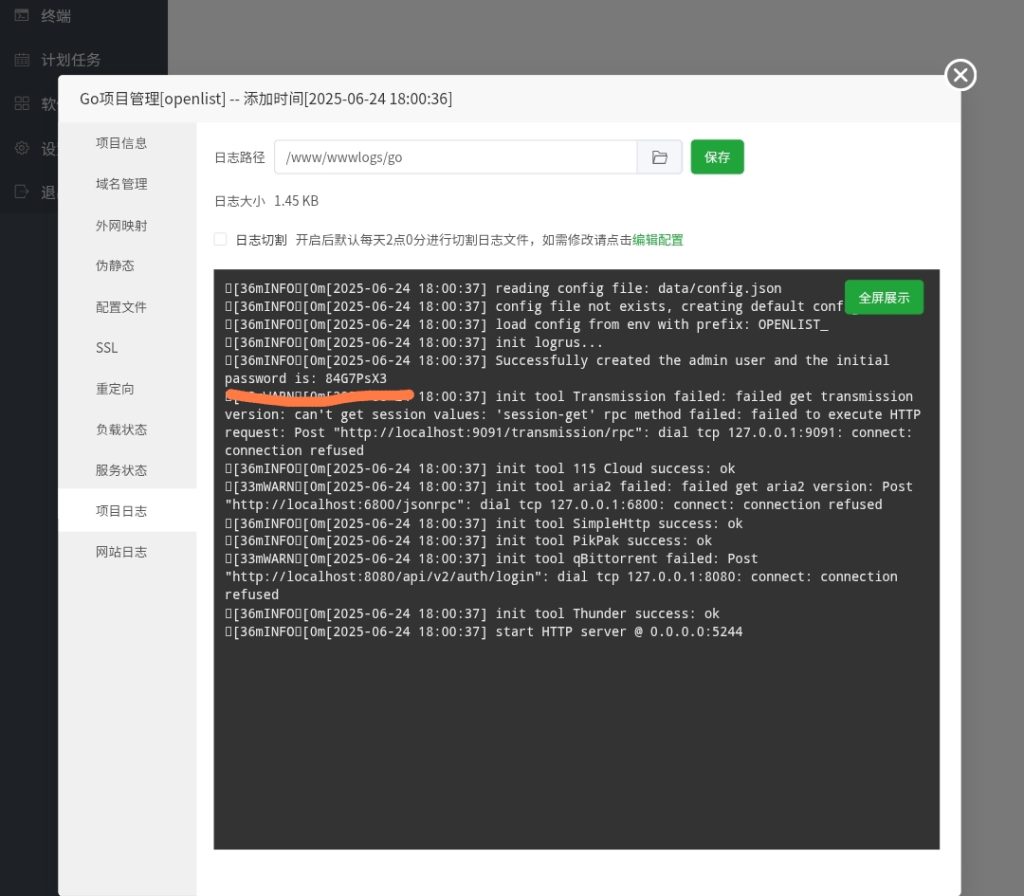Open the folder picker next to 日志路径
Viewport: 1024px width, 896px height.
(659, 157)
